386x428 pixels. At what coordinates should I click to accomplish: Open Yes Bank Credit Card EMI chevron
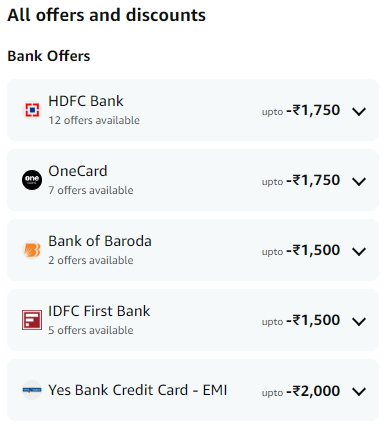point(359,391)
